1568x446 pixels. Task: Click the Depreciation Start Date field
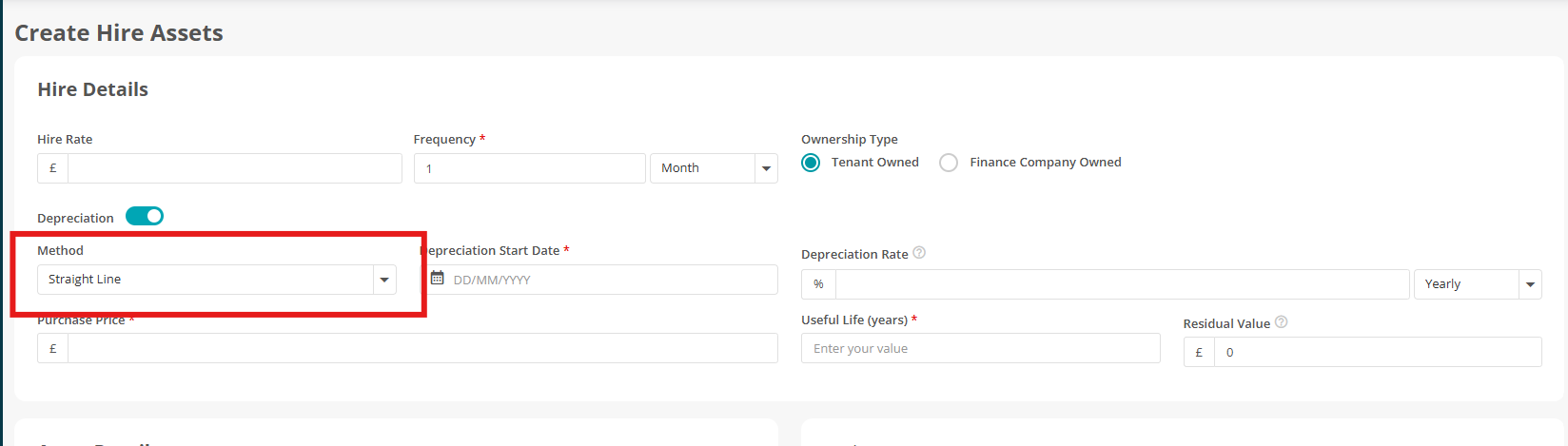tap(599, 280)
